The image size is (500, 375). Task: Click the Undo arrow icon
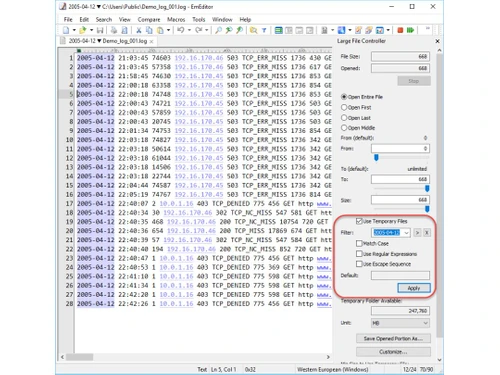point(181,30)
